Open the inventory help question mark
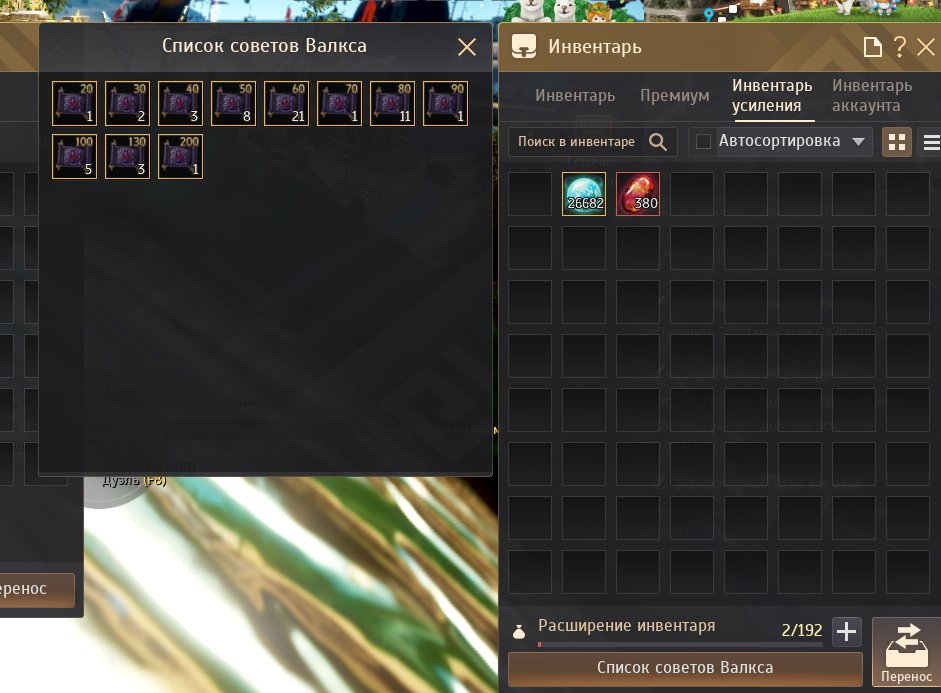The width and height of the screenshot is (941, 693). [900, 47]
